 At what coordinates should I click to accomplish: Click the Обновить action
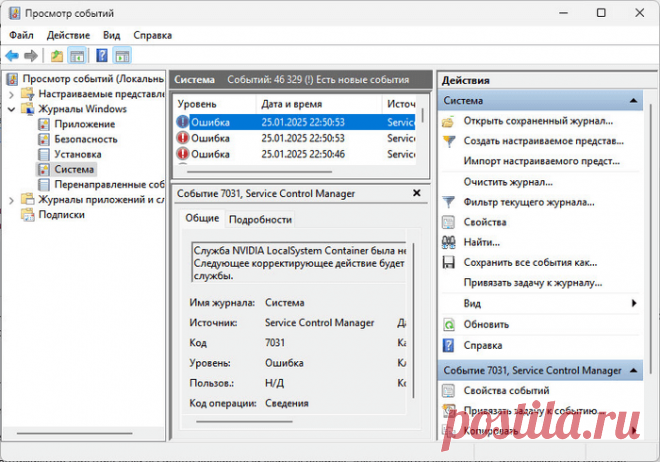coord(486,324)
